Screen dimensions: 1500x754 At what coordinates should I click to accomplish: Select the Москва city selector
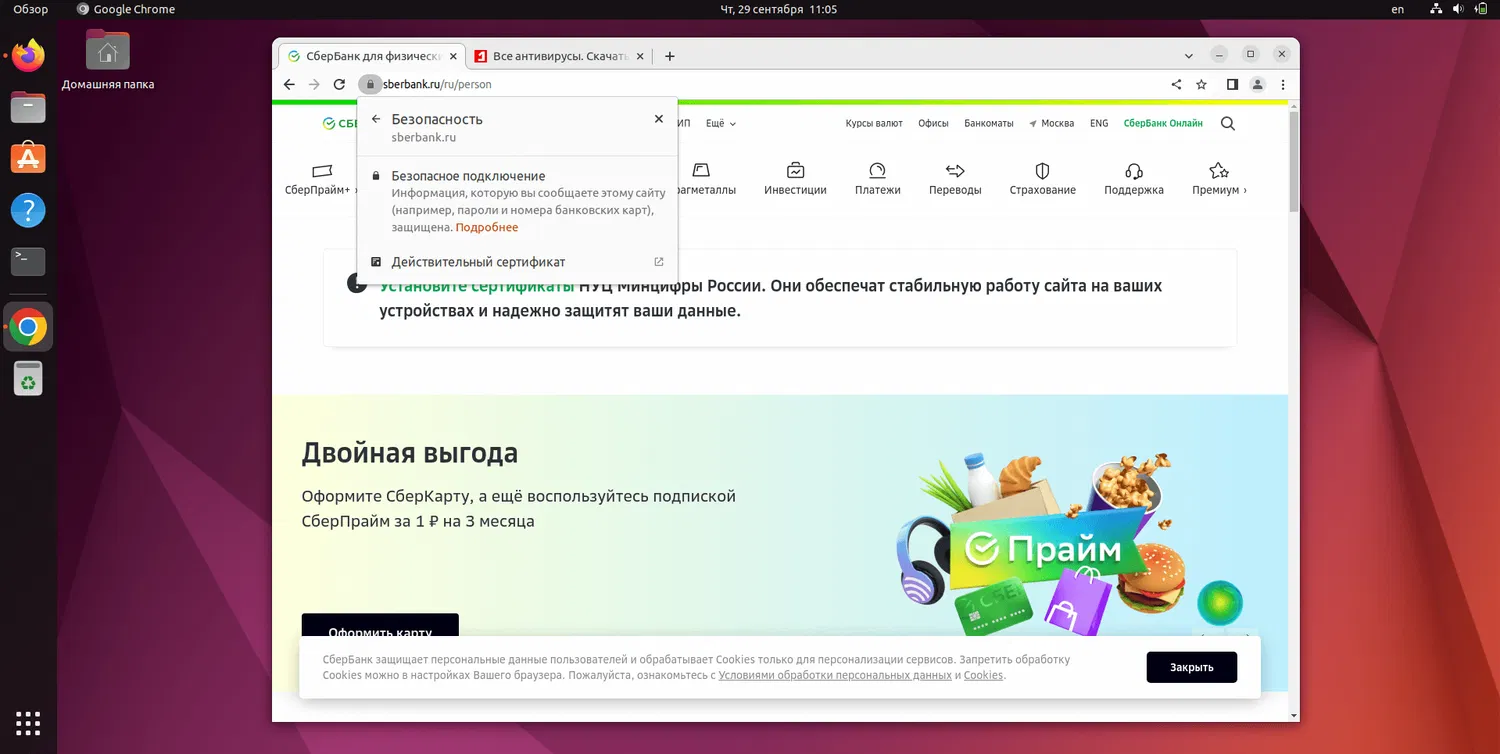pyautogui.click(x=1051, y=124)
